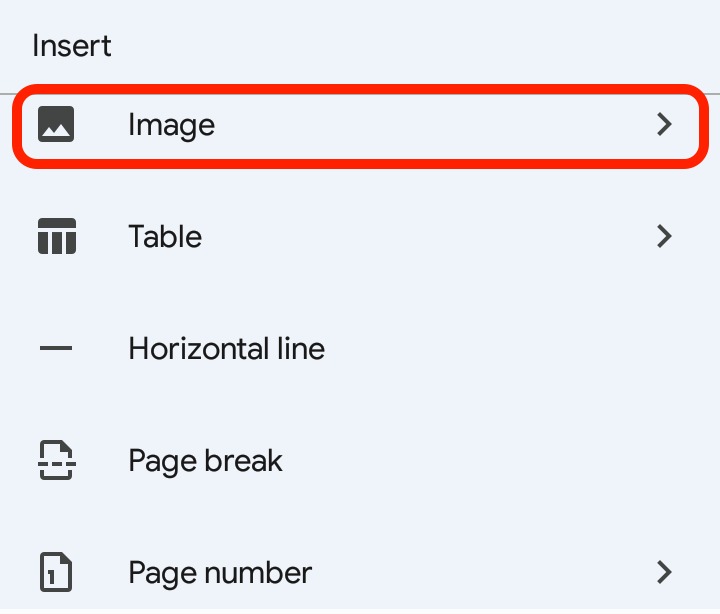Expand the Table submenu chevron
Screen dimensions: 720x614
coord(663,237)
